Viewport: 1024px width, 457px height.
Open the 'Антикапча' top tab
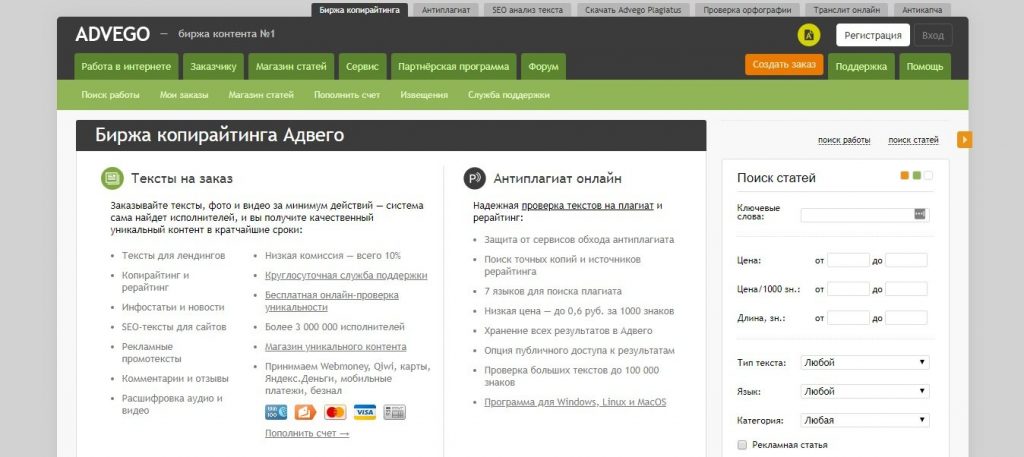(921, 10)
